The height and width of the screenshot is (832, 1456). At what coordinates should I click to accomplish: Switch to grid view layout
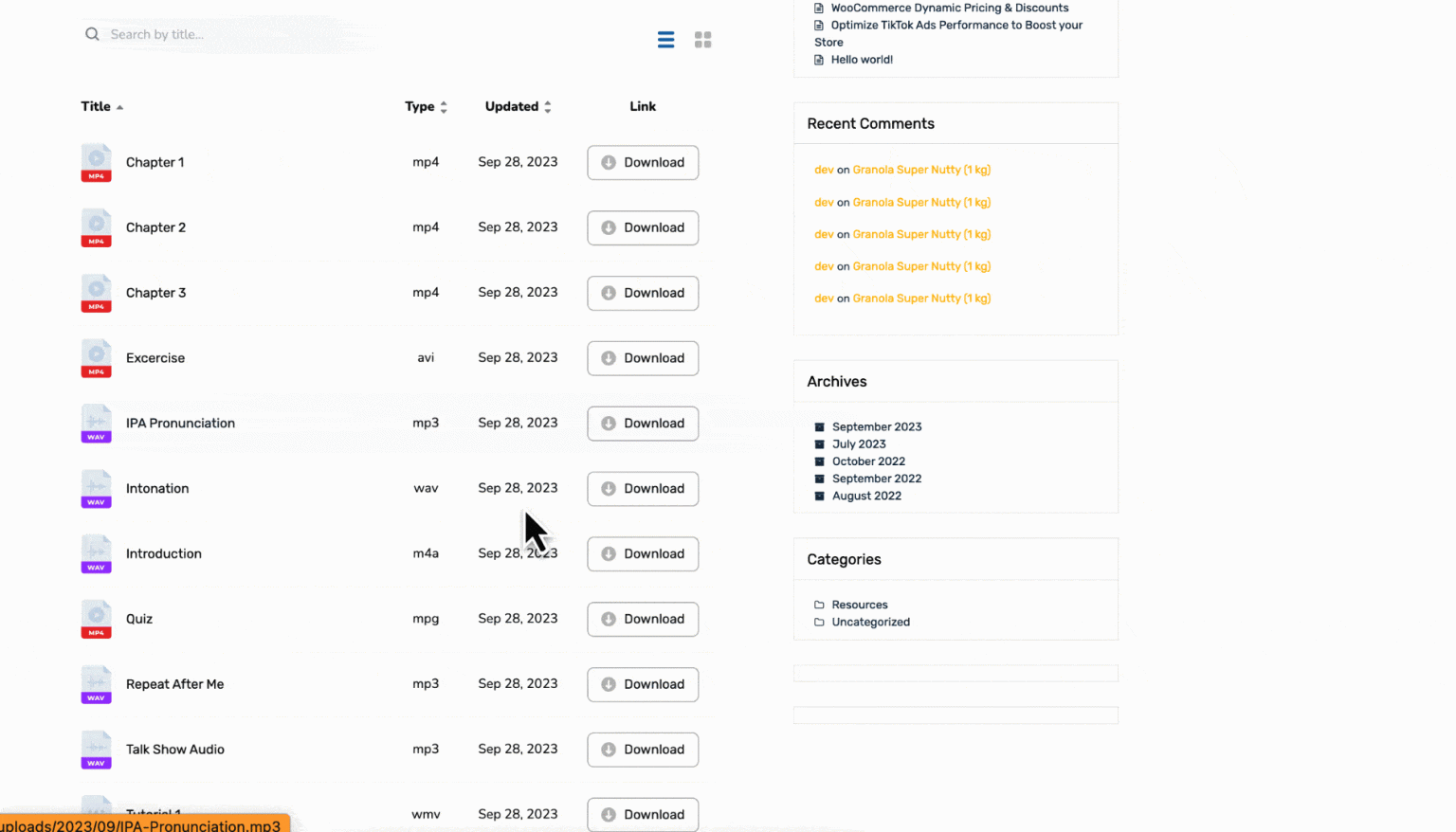click(x=702, y=40)
